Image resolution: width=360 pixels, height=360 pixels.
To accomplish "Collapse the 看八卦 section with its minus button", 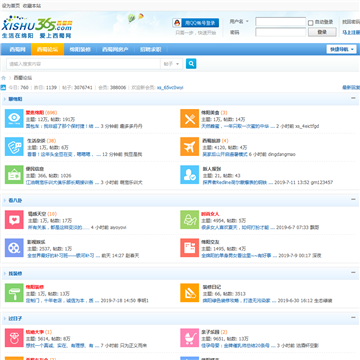I will [x=353, y=200].
